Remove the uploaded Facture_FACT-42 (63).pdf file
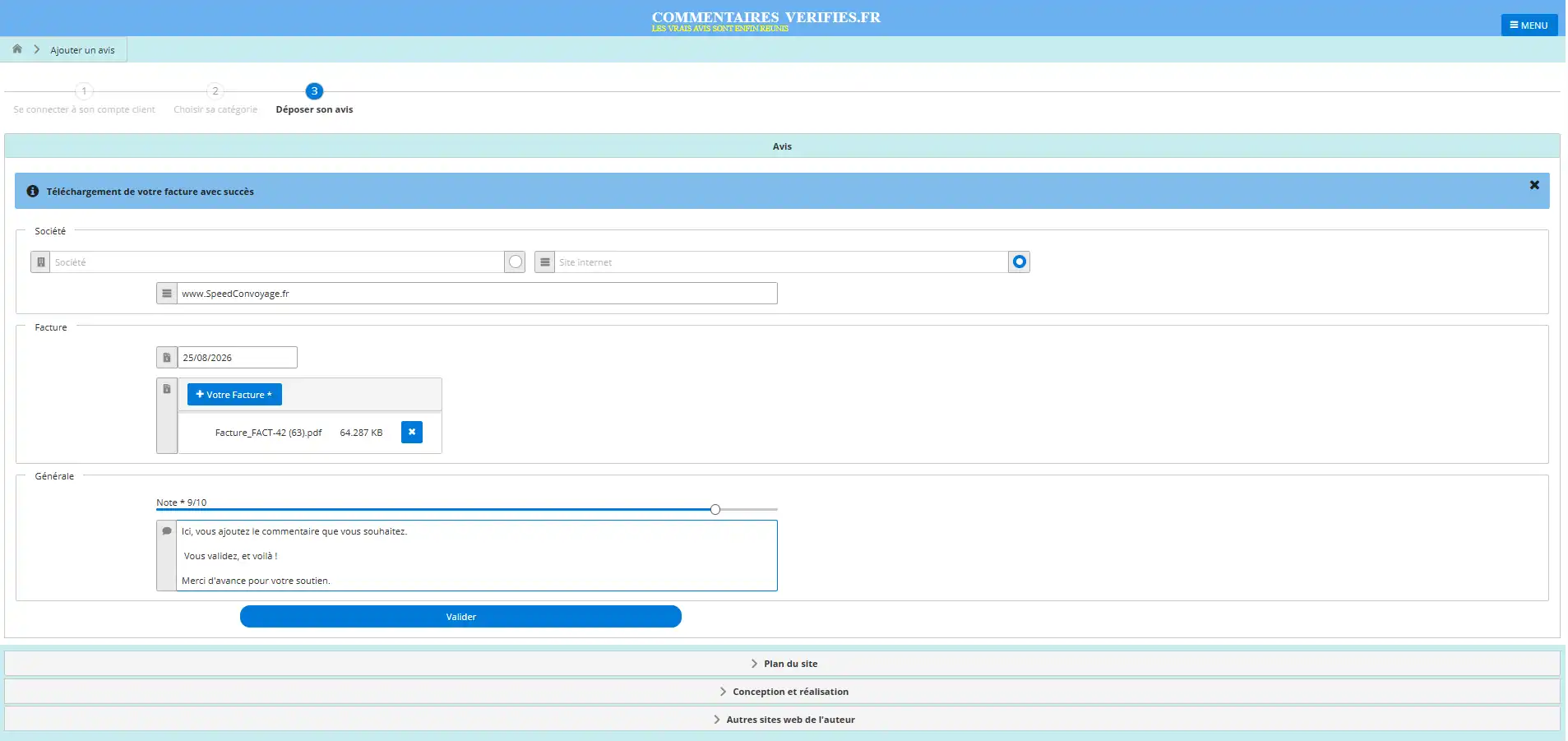The height and width of the screenshot is (741, 1568). pos(412,433)
